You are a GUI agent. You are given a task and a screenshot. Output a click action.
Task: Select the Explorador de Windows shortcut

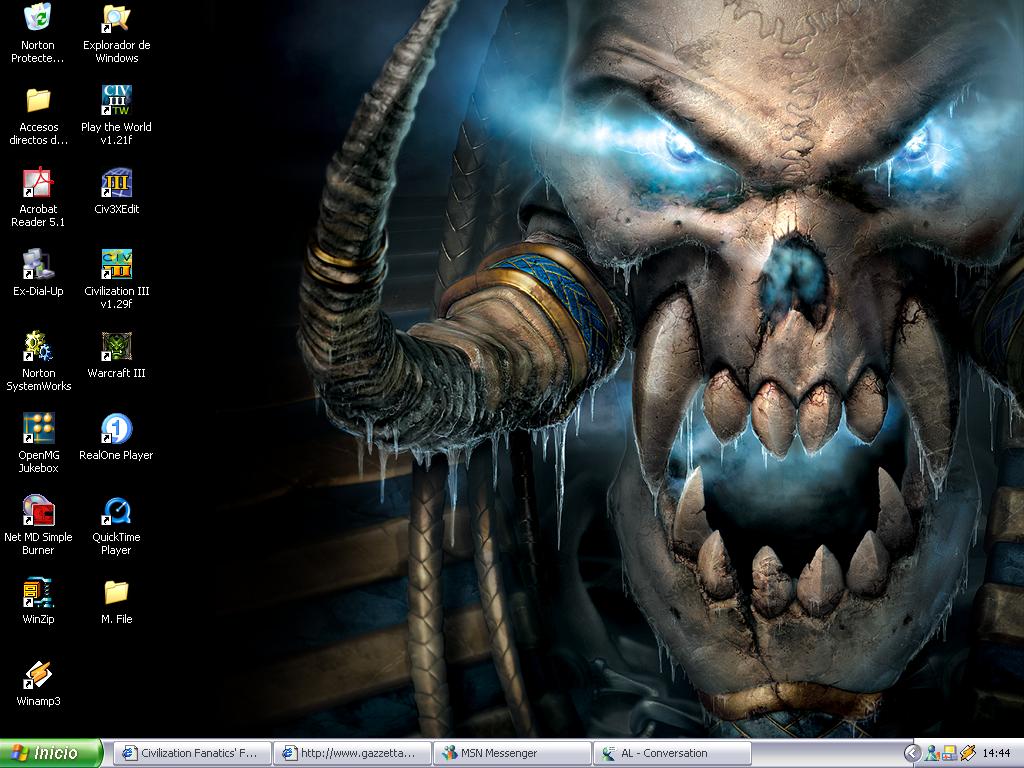[x=116, y=18]
